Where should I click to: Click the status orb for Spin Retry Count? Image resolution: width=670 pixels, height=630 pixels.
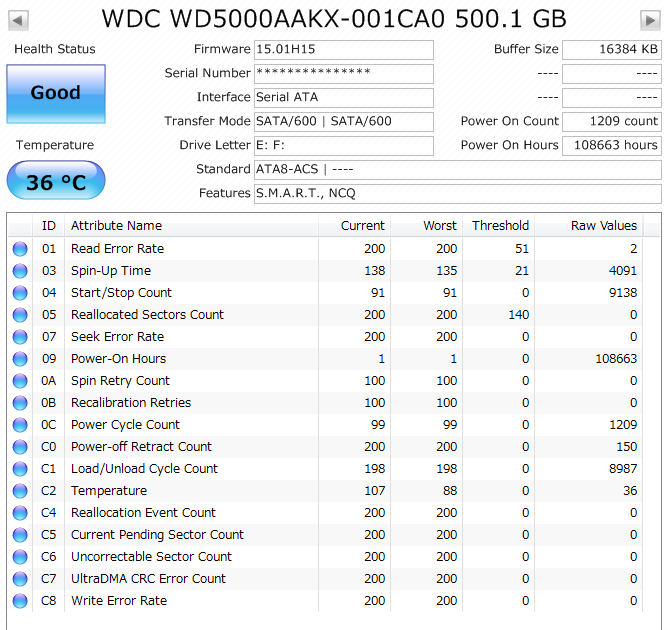pyautogui.click(x=20, y=381)
